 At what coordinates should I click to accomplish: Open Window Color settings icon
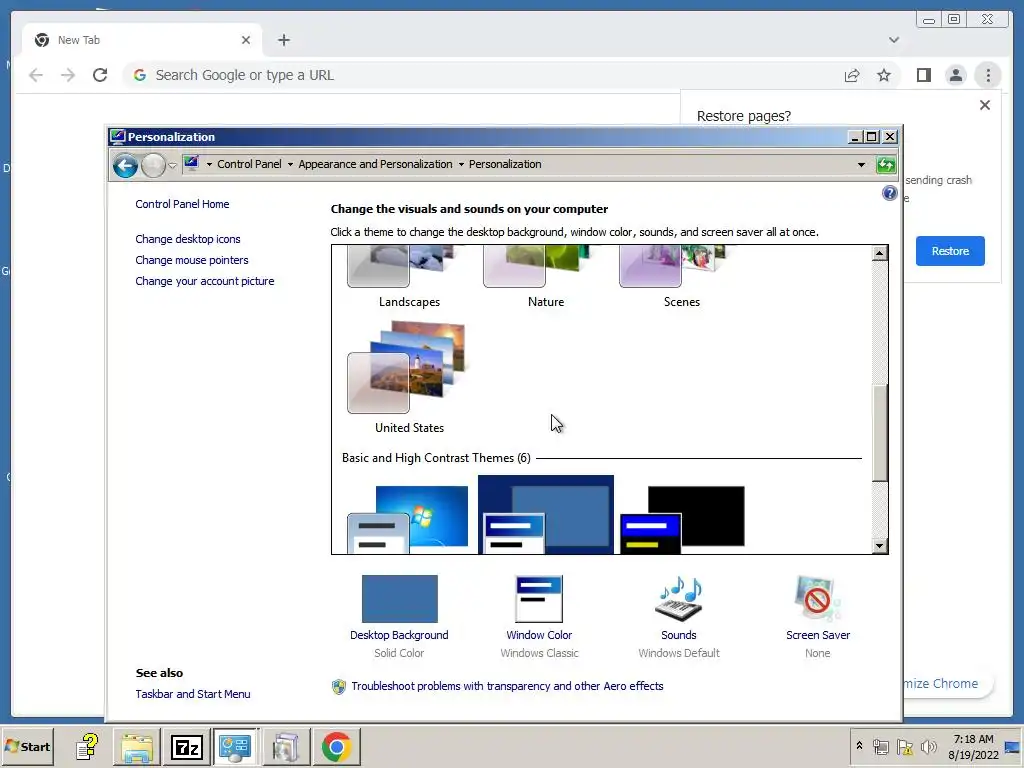pyautogui.click(x=539, y=599)
